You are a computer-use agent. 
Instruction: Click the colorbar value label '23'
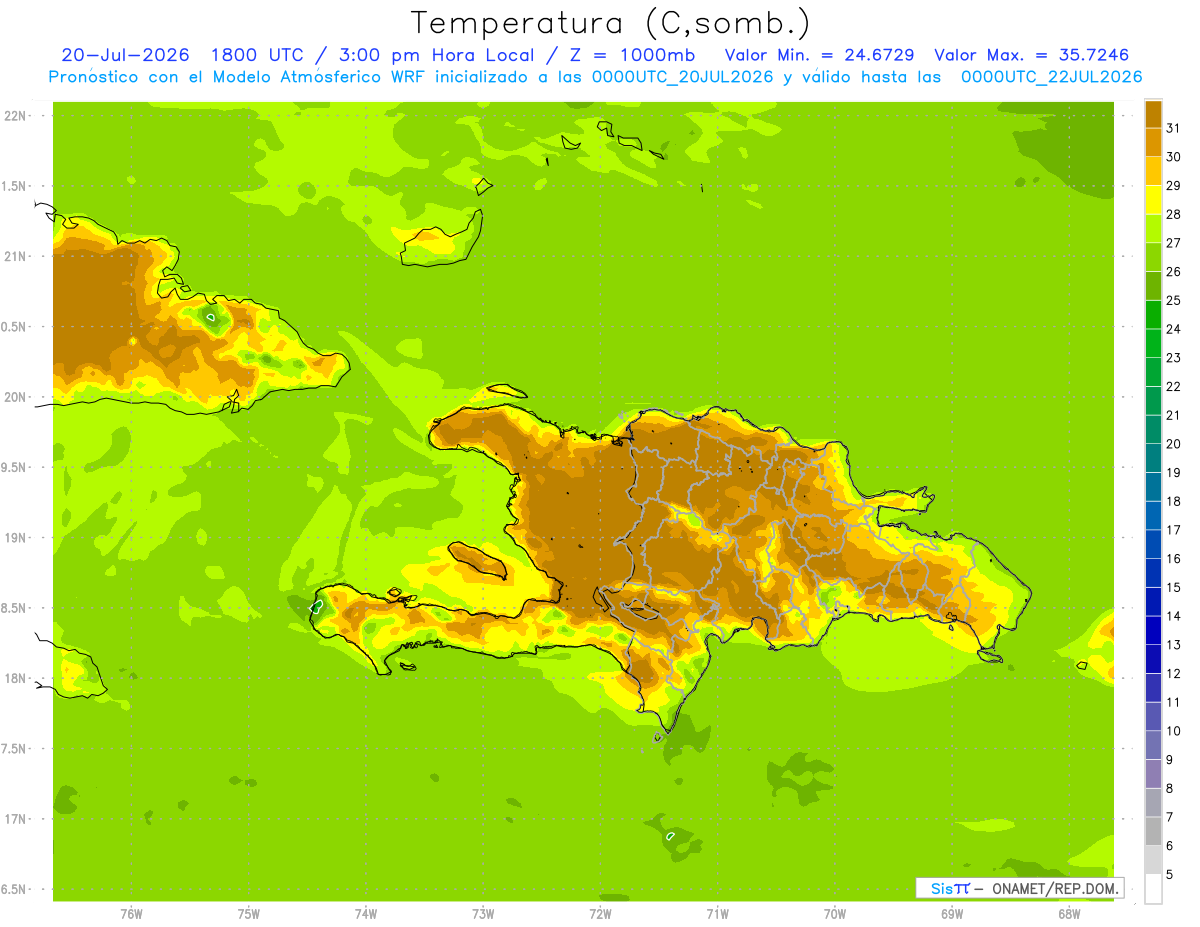[x=1174, y=358]
